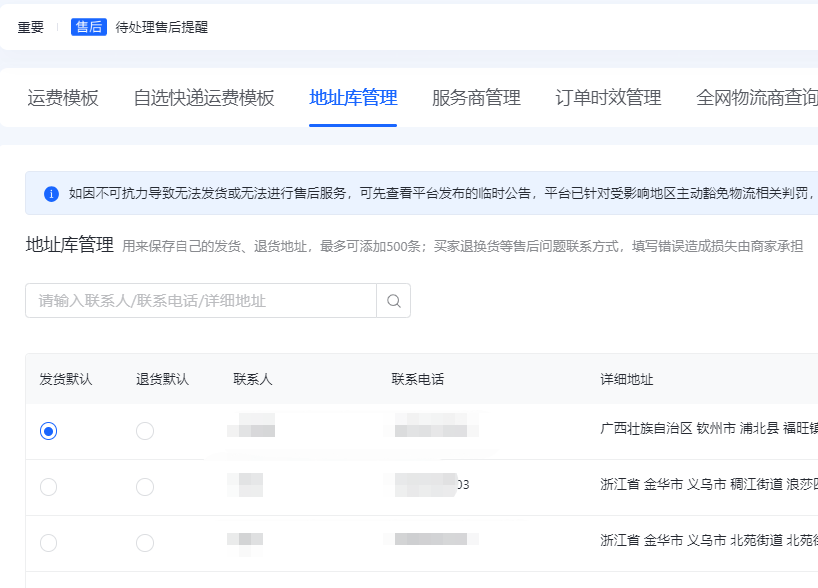
Task: Click the 详细地址 column header
Action: pyautogui.click(x=626, y=379)
